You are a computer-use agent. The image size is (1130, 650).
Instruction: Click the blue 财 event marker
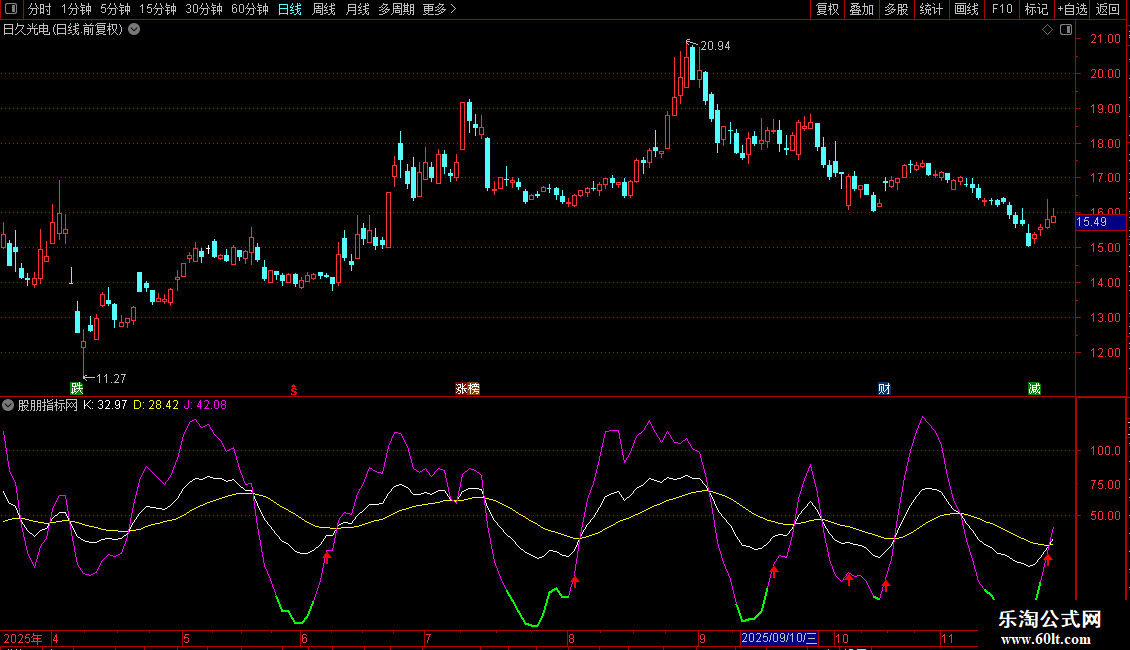884,388
